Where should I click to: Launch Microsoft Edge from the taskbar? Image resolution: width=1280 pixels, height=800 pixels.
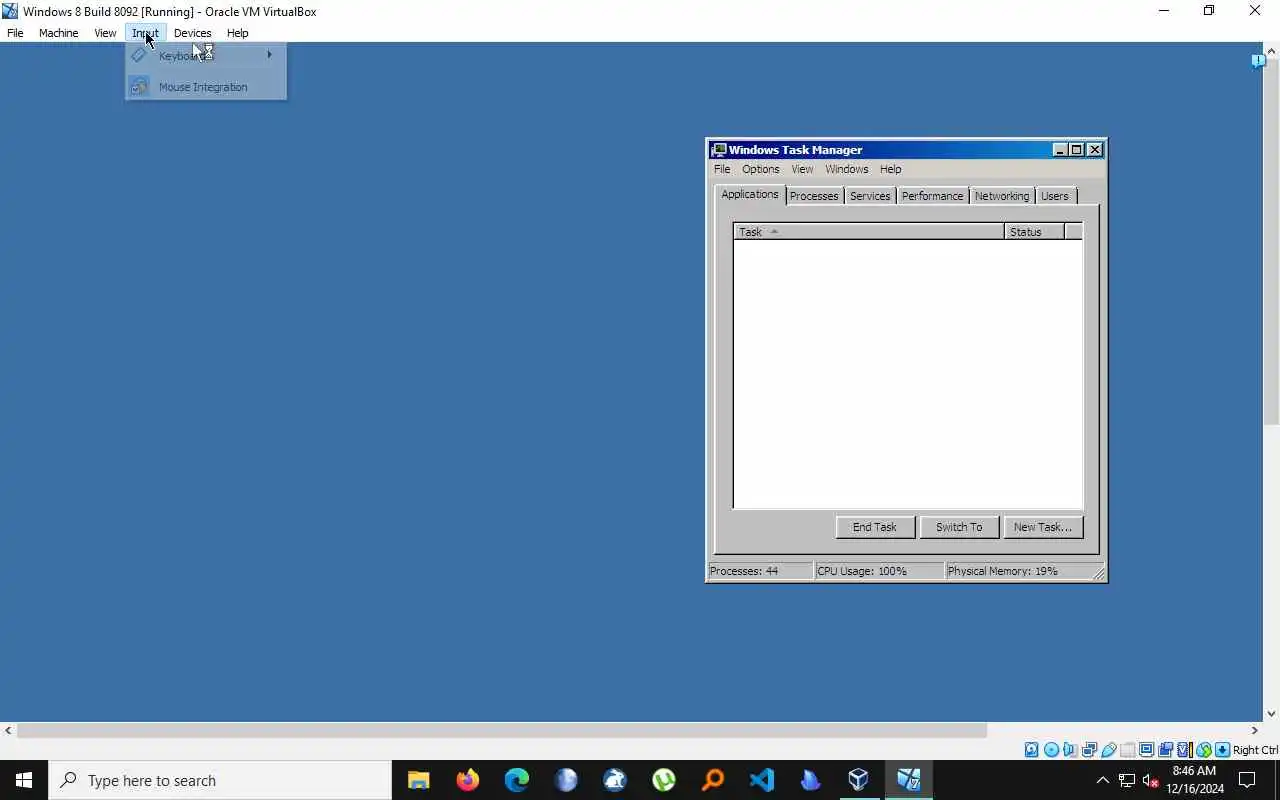tap(516, 780)
